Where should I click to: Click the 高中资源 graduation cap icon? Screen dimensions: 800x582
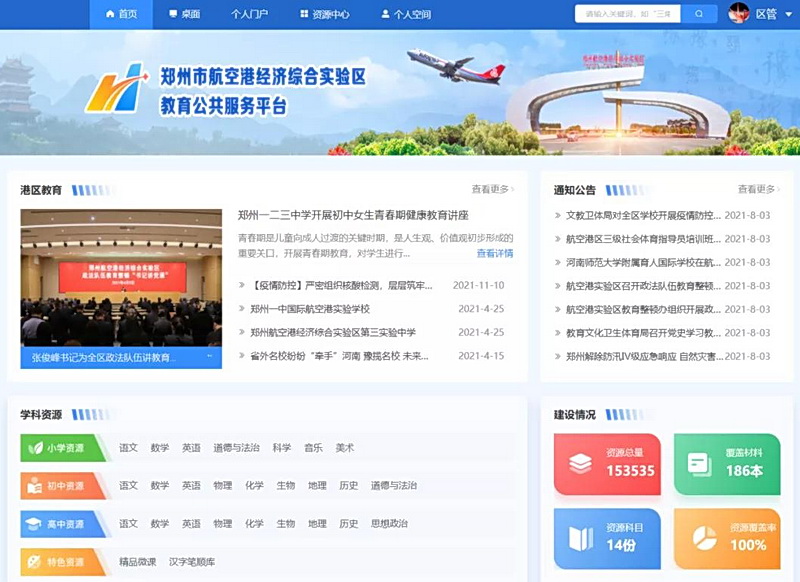[x=36, y=523]
